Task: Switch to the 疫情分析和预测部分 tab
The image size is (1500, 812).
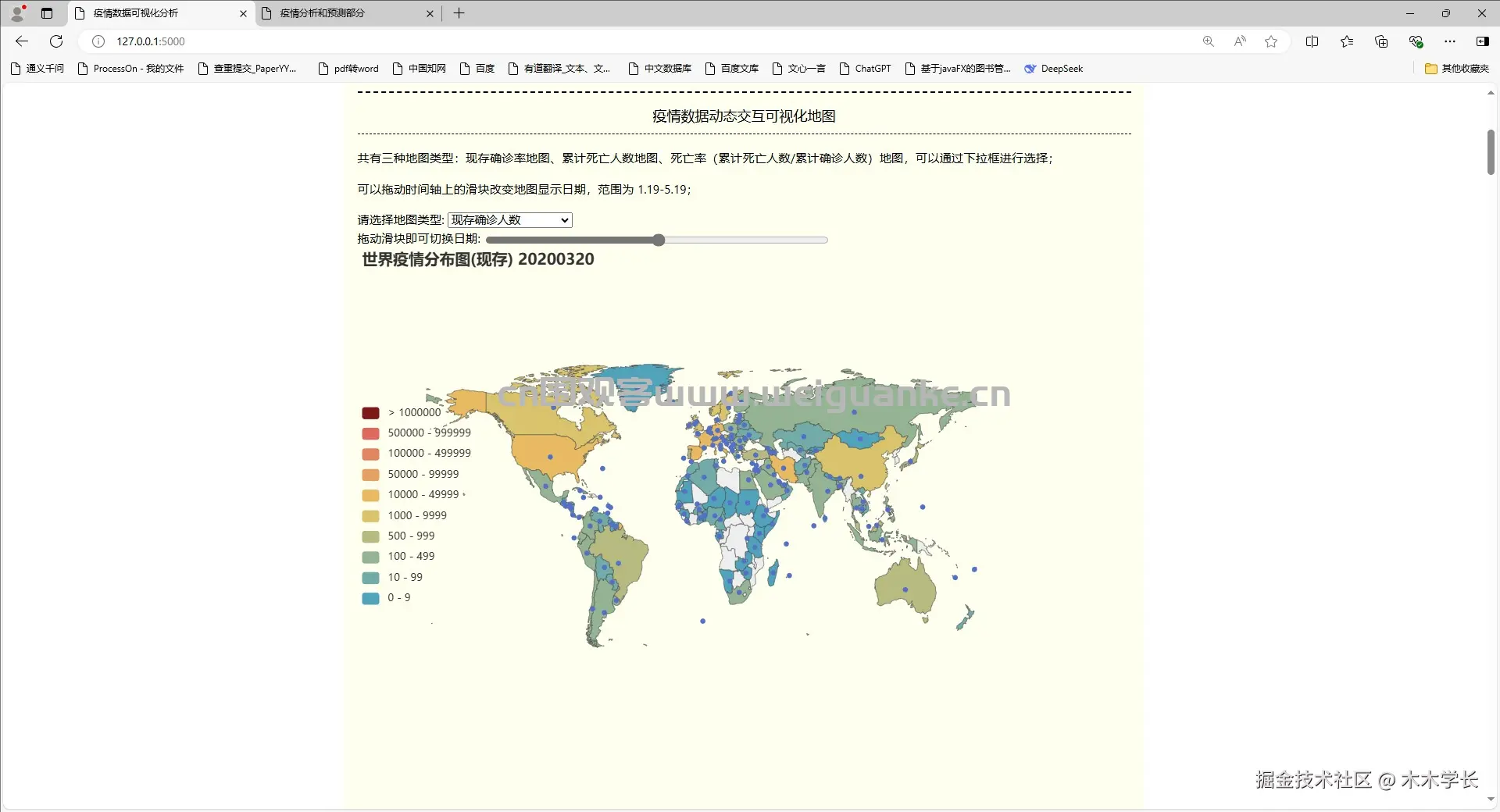Action: click(348, 13)
